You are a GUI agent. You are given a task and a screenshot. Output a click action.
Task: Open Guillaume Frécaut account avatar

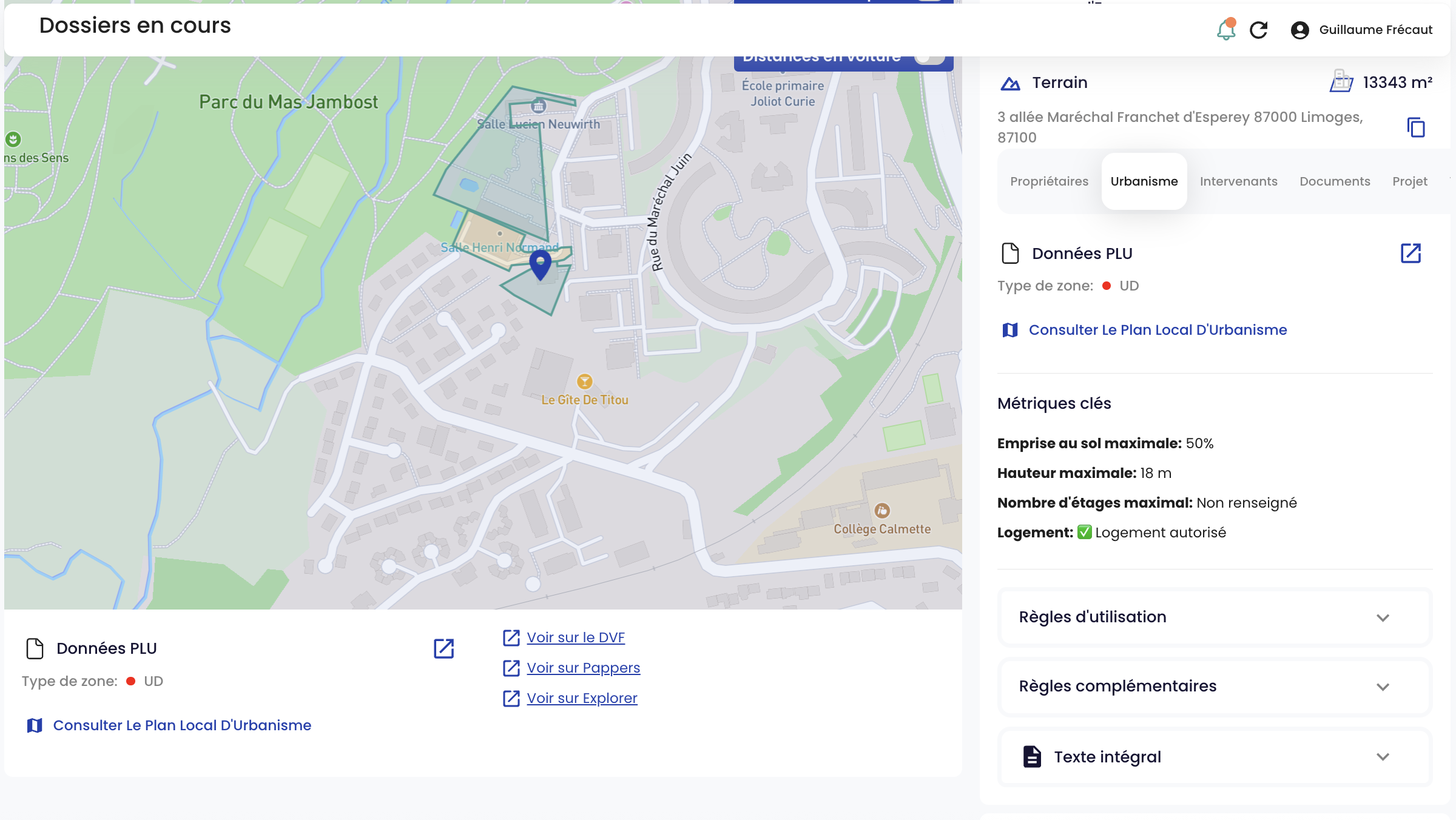(1299, 30)
